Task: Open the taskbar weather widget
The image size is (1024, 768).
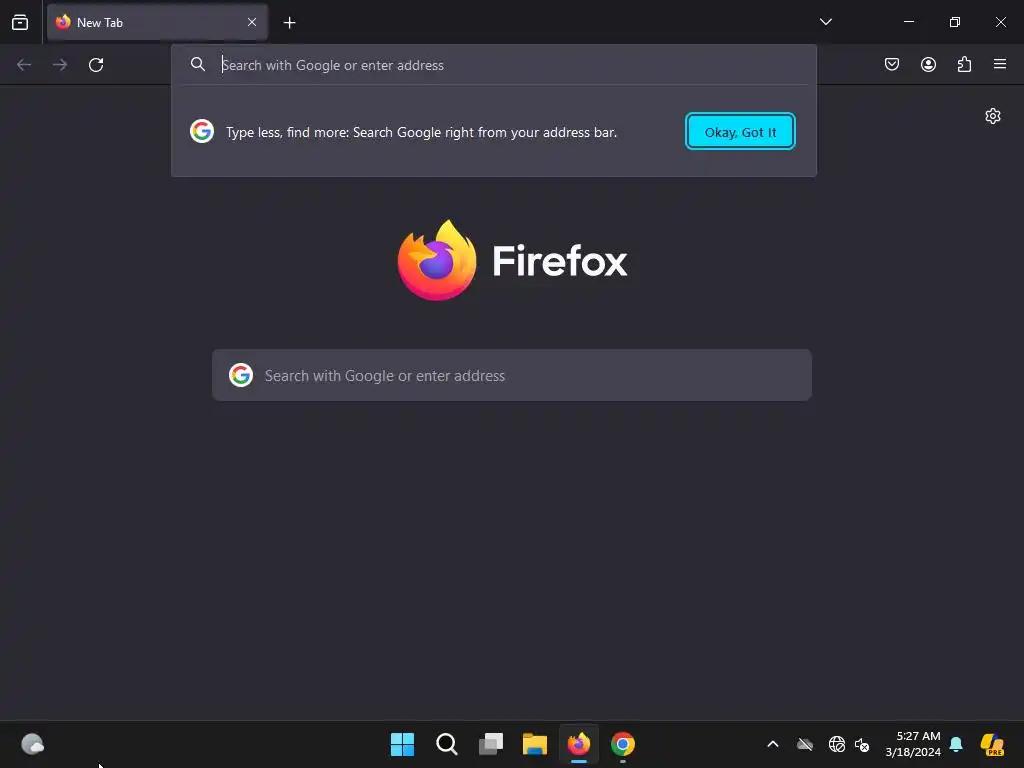Action: click(x=33, y=744)
